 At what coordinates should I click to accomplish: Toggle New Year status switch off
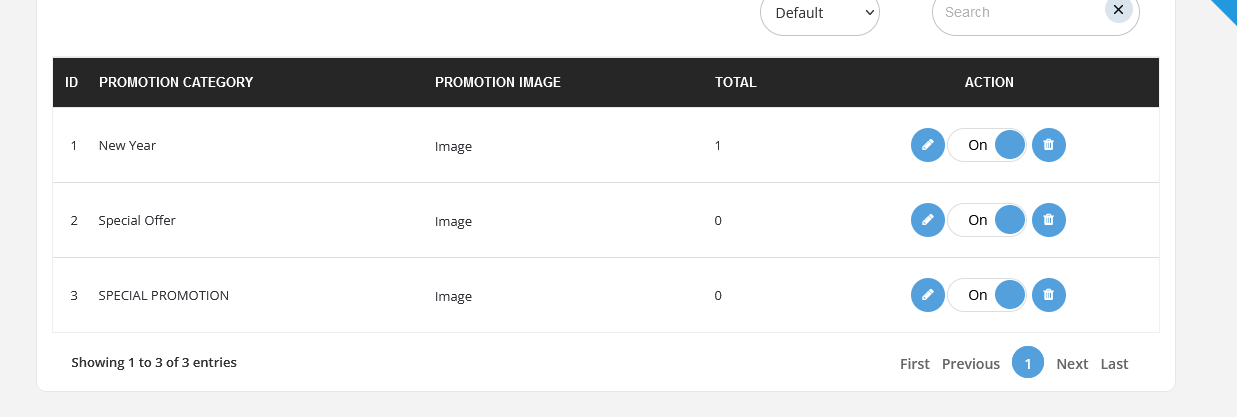[987, 145]
